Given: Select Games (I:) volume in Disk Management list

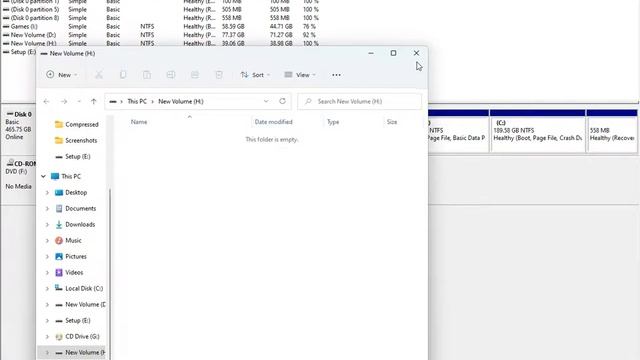Looking at the screenshot, I should point(160,26).
